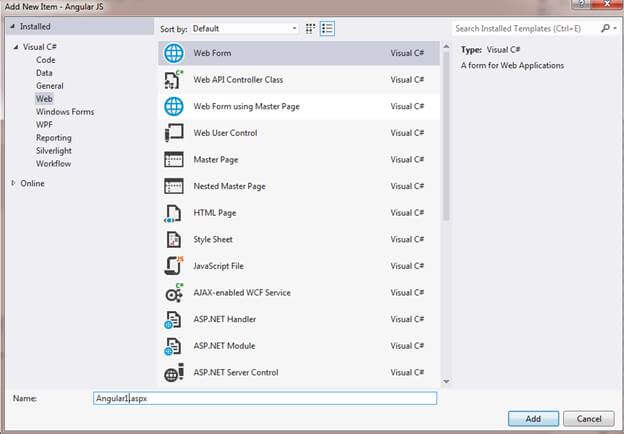This screenshot has height=434, width=624.
Task: Select the Master Page template icon
Action: pyautogui.click(x=174, y=160)
